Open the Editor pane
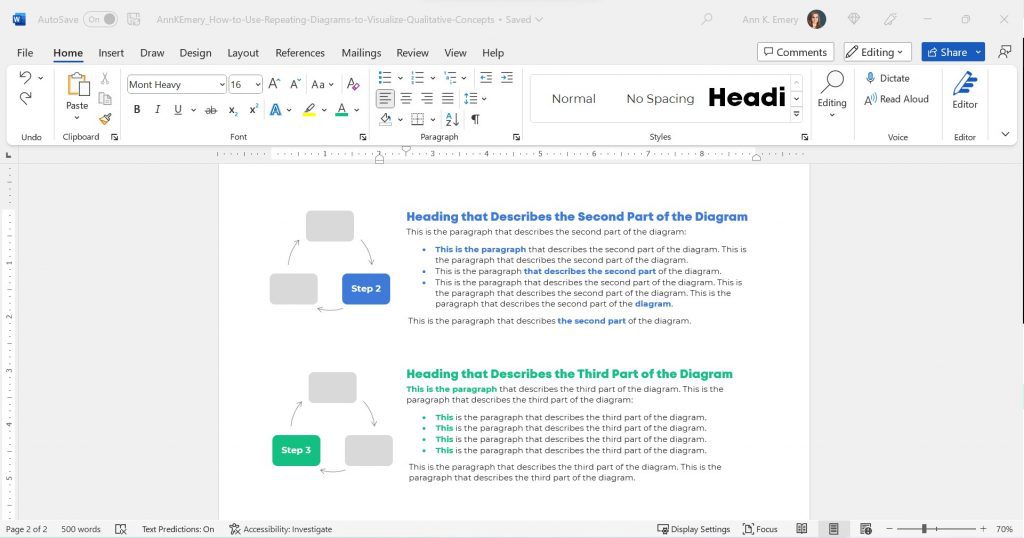Viewport: 1024px width, 538px height. point(965,91)
